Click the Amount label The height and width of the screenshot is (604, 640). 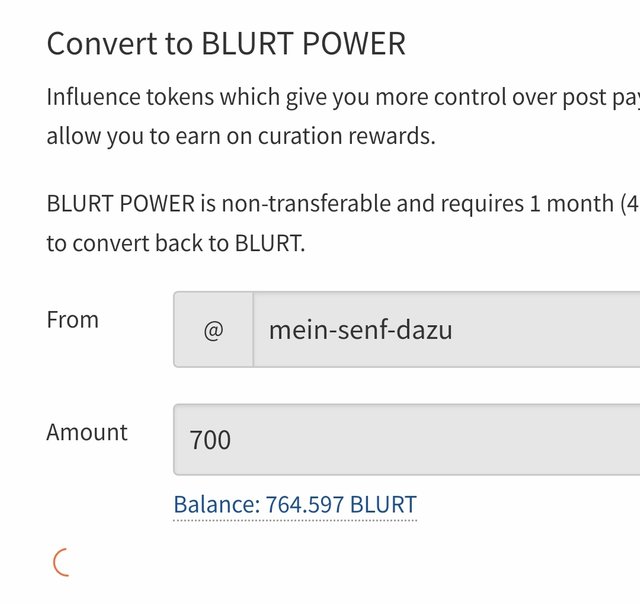[x=87, y=432]
